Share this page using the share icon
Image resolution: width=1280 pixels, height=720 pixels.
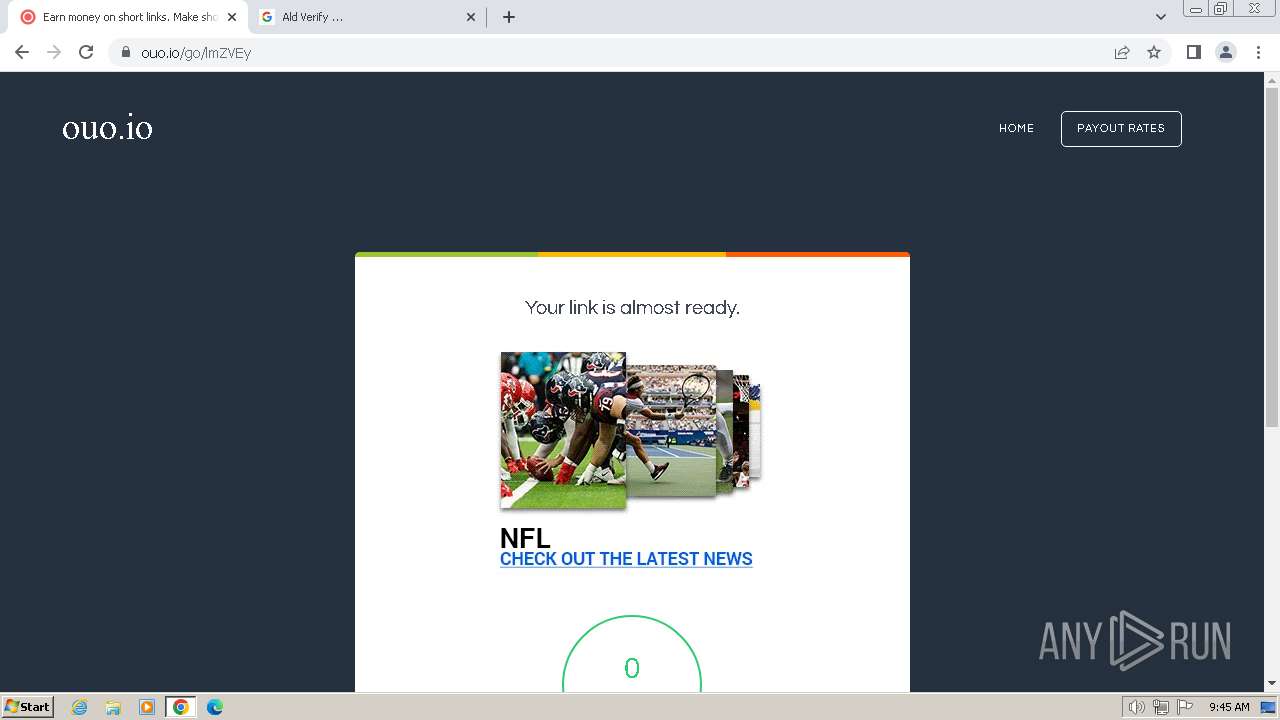[1122, 52]
